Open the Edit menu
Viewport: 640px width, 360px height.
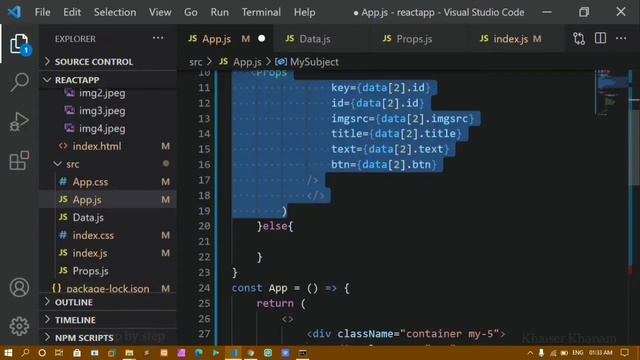[72, 12]
